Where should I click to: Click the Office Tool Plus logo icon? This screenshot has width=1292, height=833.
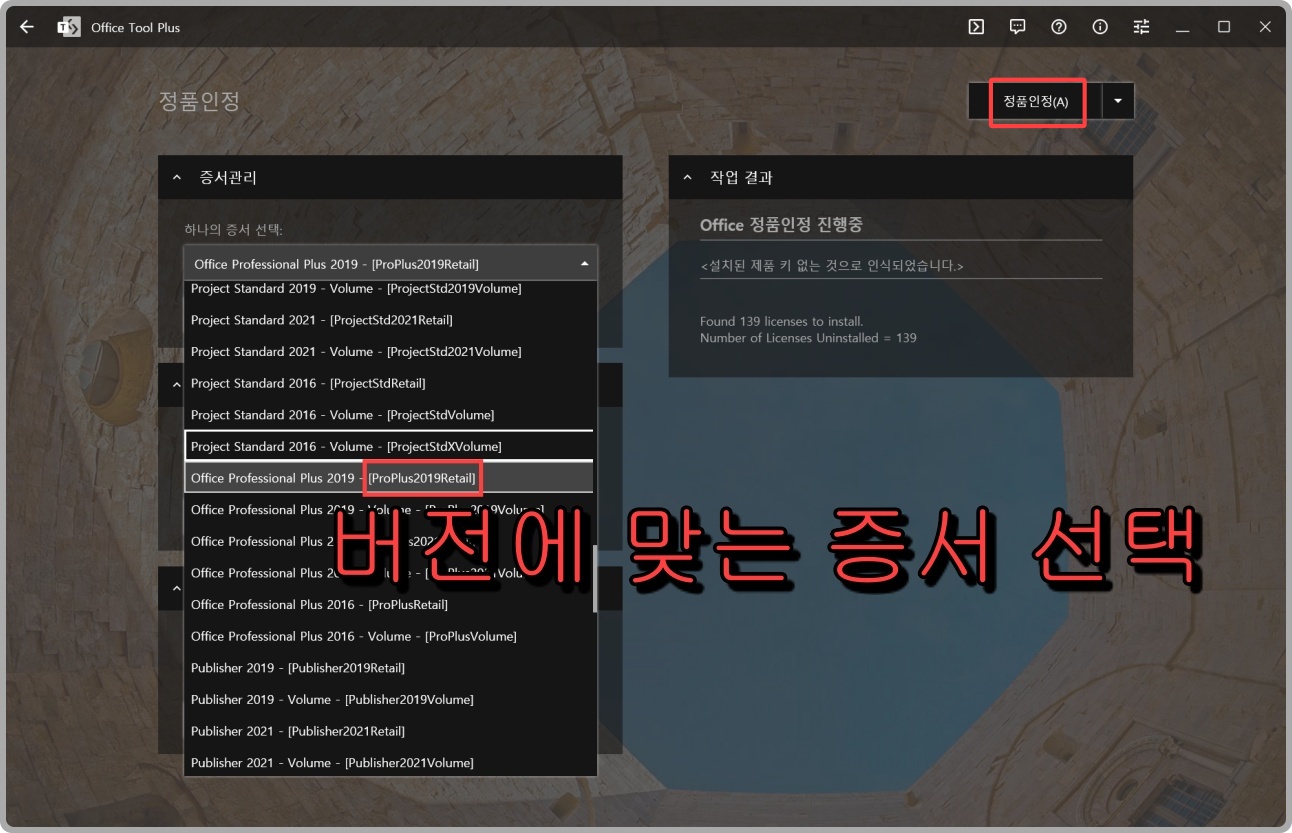click(68, 26)
